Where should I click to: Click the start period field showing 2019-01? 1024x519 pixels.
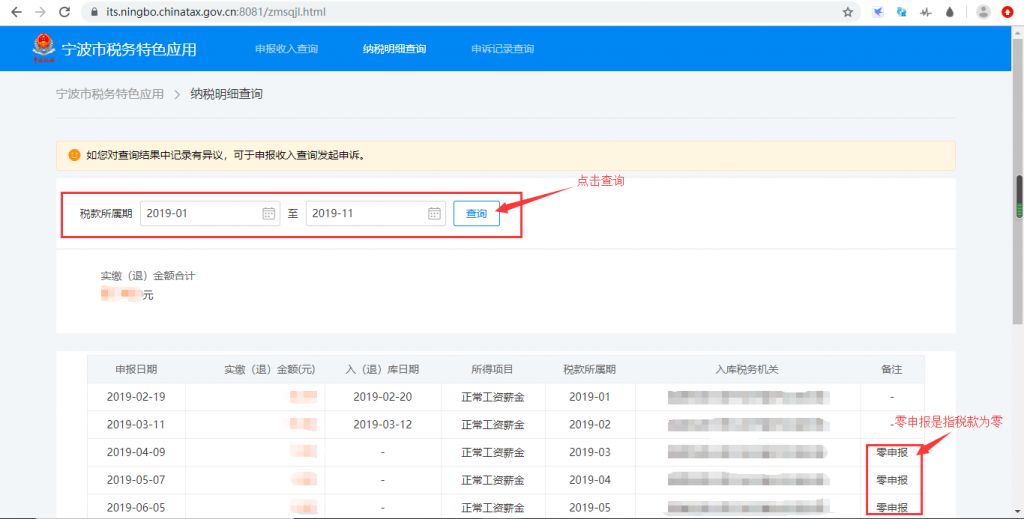[210, 213]
